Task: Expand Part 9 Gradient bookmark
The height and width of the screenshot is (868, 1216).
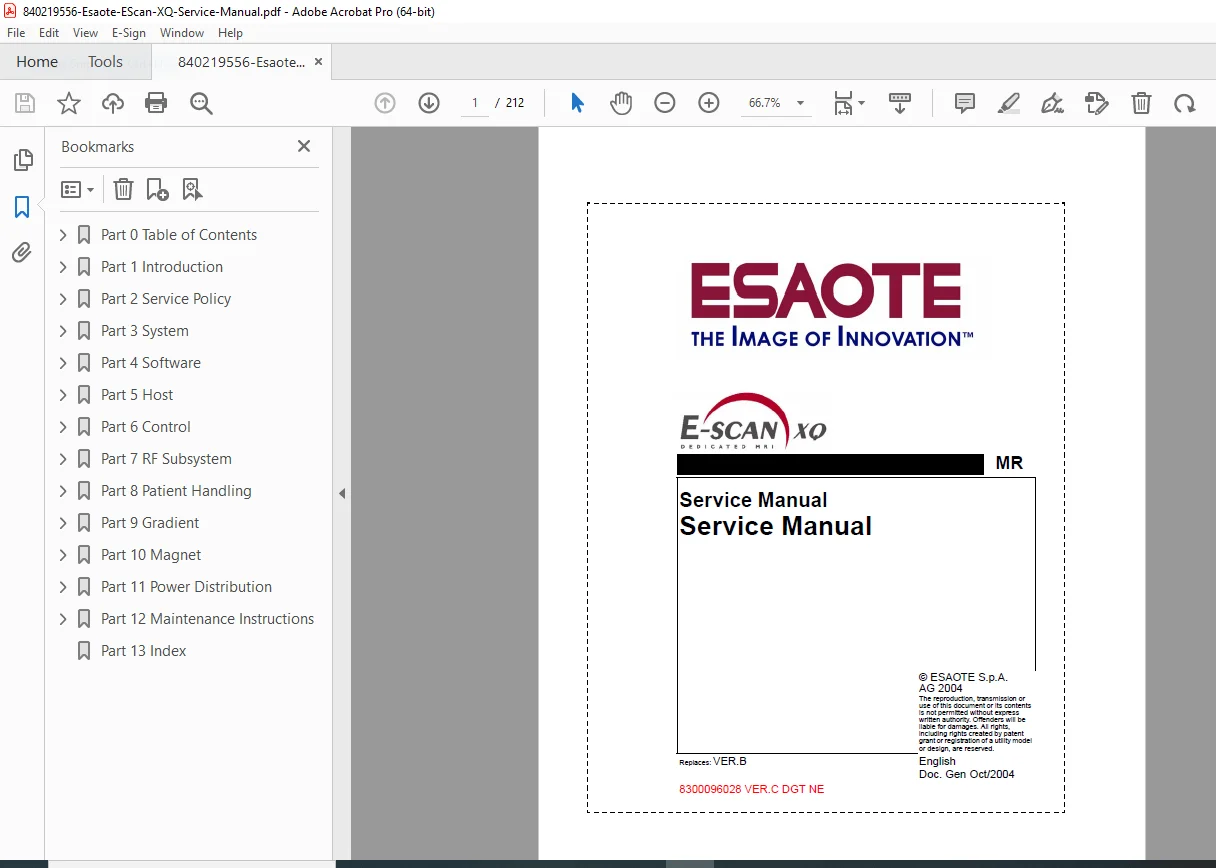Action: pyautogui.click(x=63, y=523)
